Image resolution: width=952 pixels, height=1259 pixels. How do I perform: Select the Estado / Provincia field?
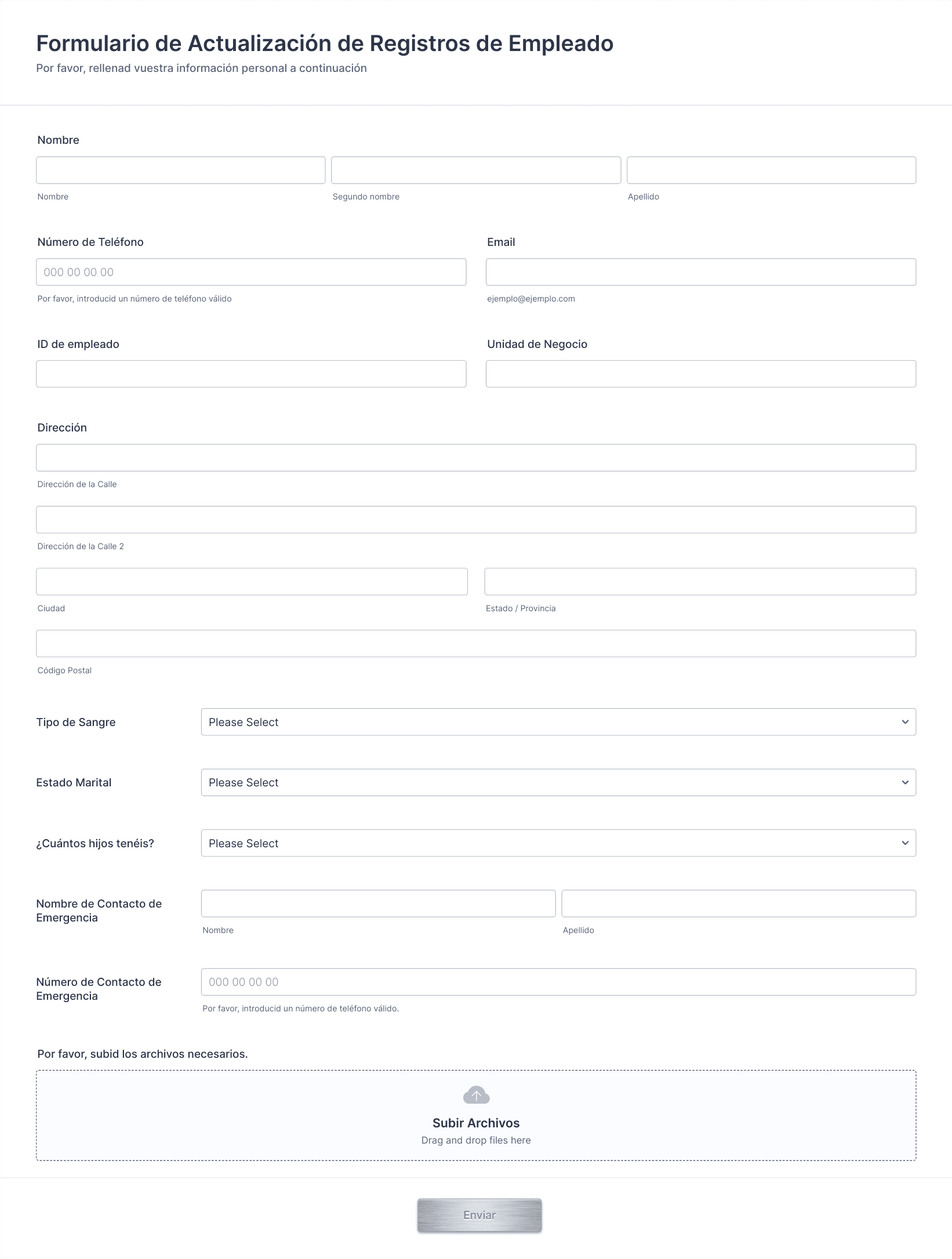pyautogui.click(x=700, y=582)
